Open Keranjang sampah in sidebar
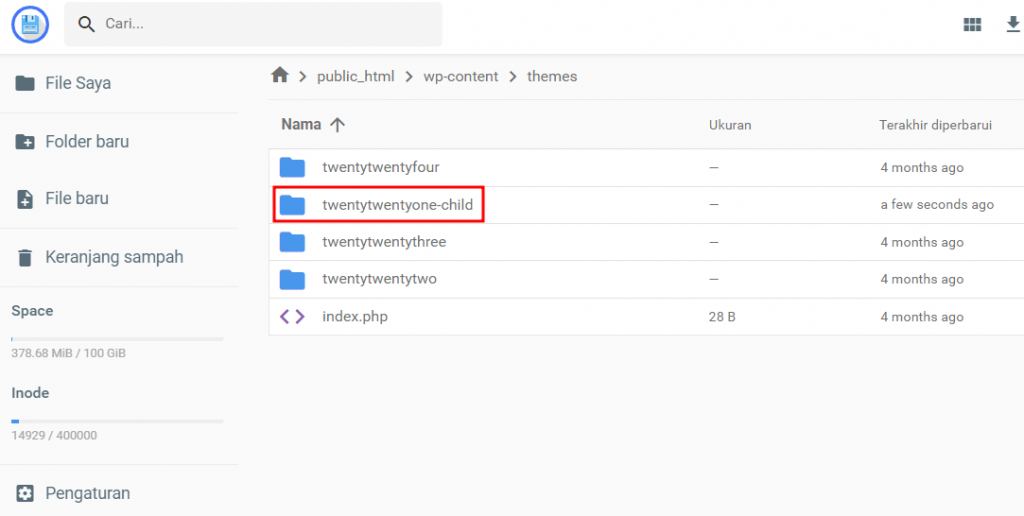 pyautogui.click(x=114, y=257)
